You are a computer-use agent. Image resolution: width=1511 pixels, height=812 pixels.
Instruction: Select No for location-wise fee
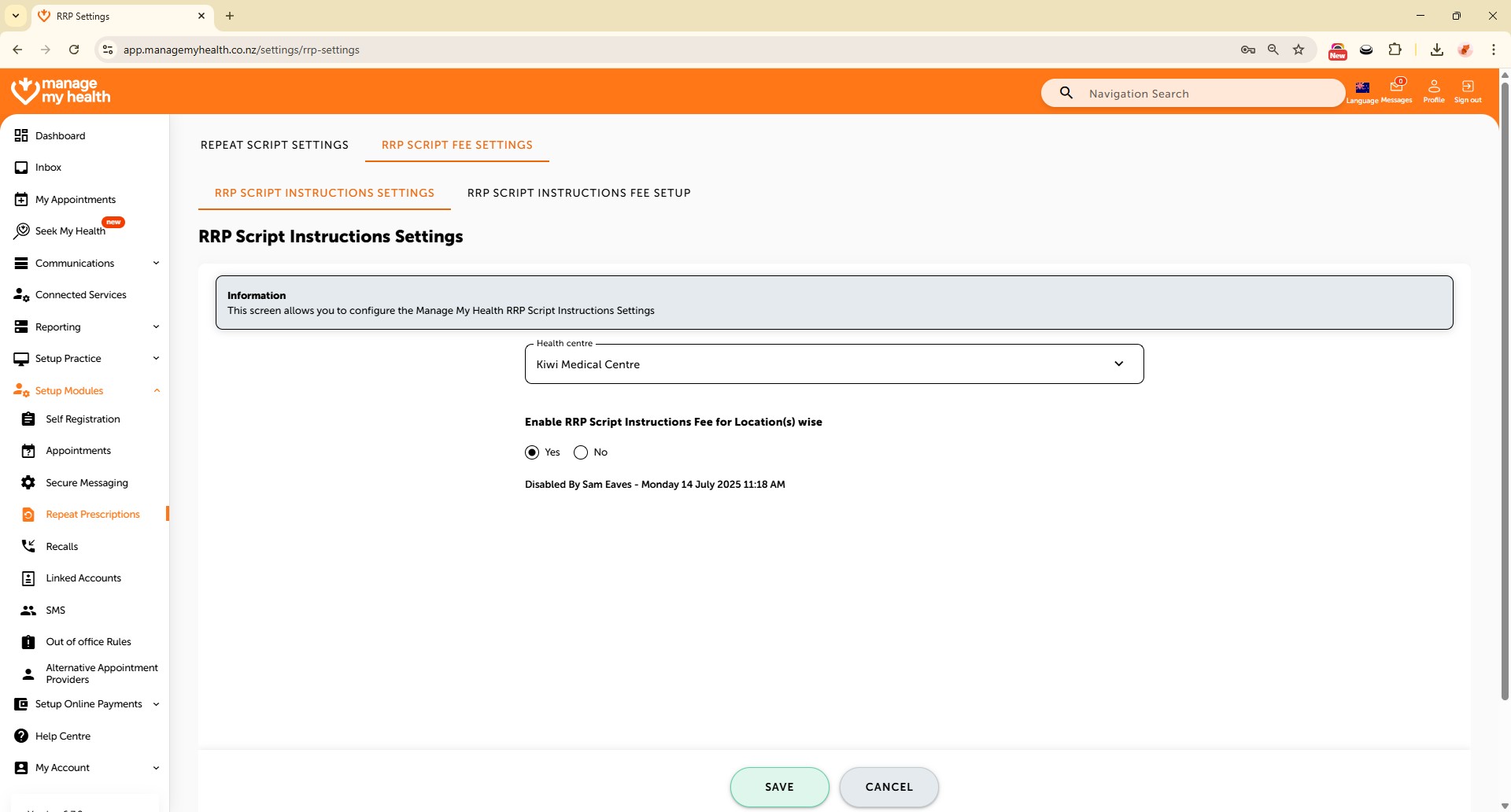pos(581,452)
